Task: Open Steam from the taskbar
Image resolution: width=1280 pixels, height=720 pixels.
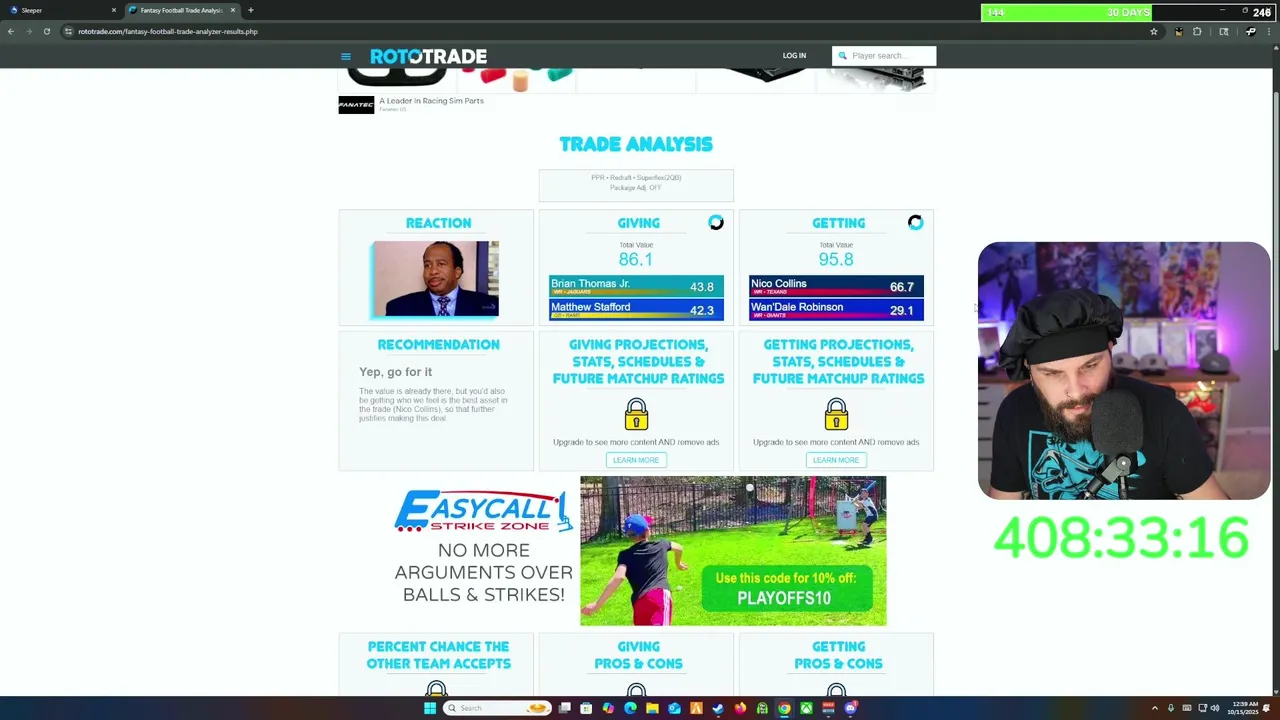Action: coord(718,708)
